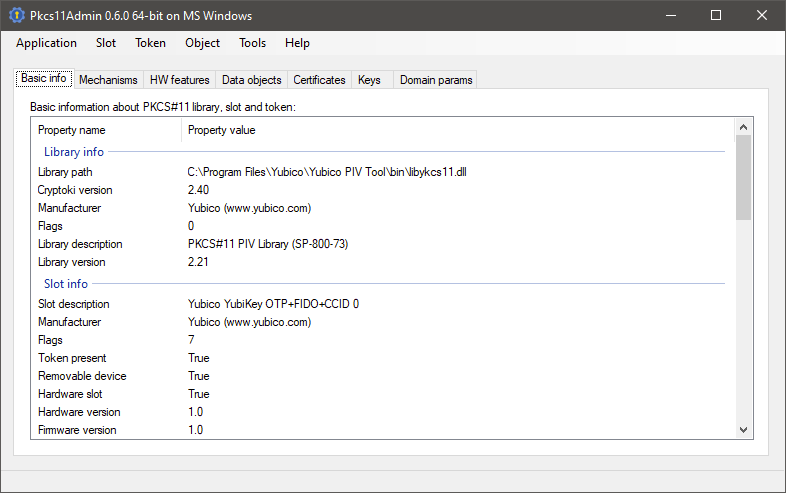
Task: Click the scrollbar up arrow
Action: pos(743,127)
